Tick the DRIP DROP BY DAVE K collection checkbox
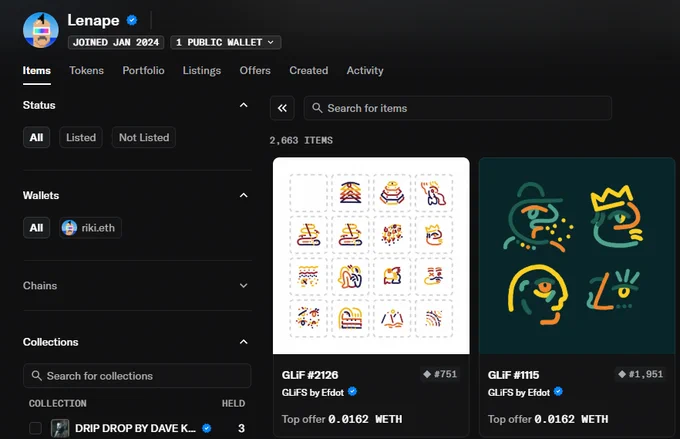This screenshot has height=439, width=680. click(x=35, y=428)
